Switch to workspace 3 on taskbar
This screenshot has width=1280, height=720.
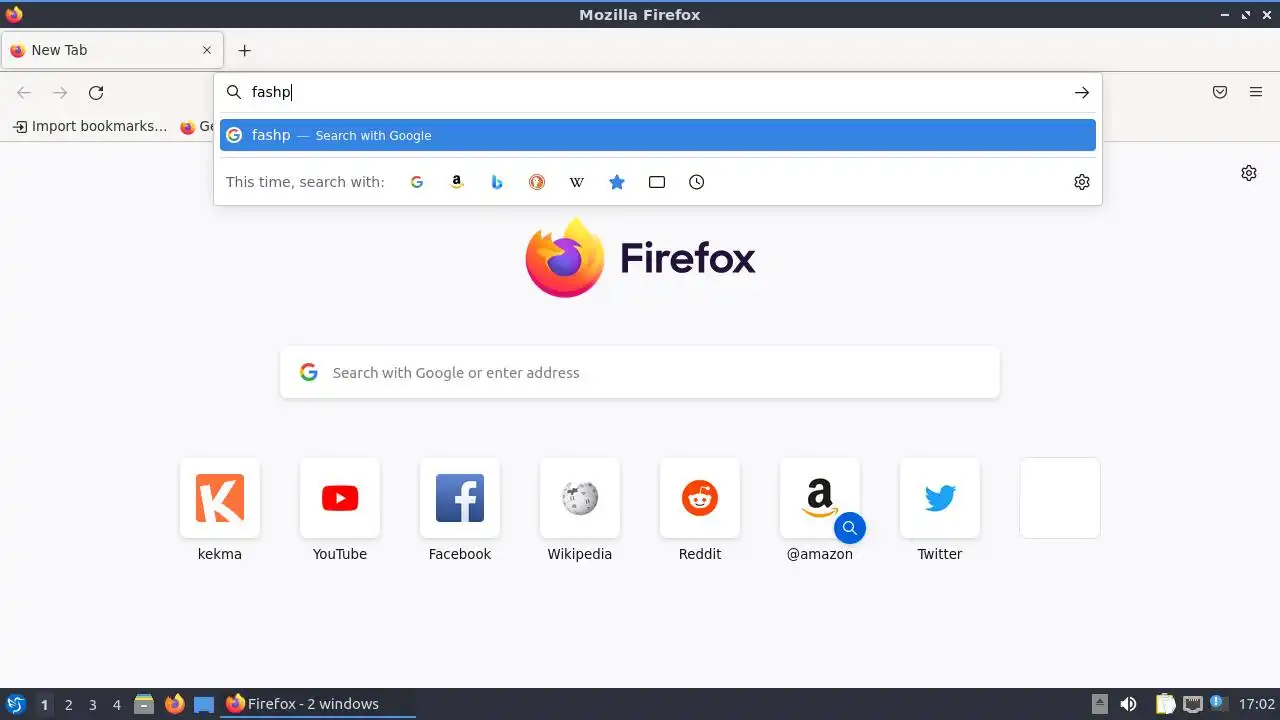click(x=92, y=705)
